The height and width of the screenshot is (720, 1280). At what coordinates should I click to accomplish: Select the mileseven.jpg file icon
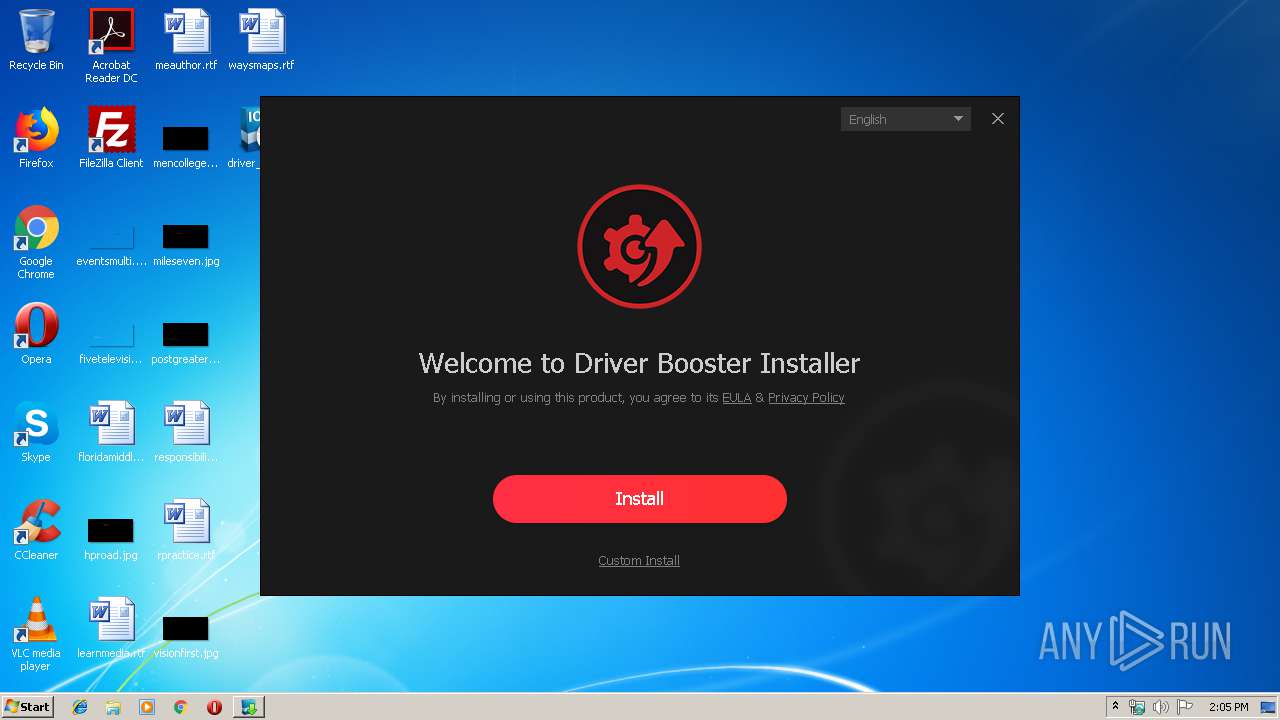click(x=186, y=245)
